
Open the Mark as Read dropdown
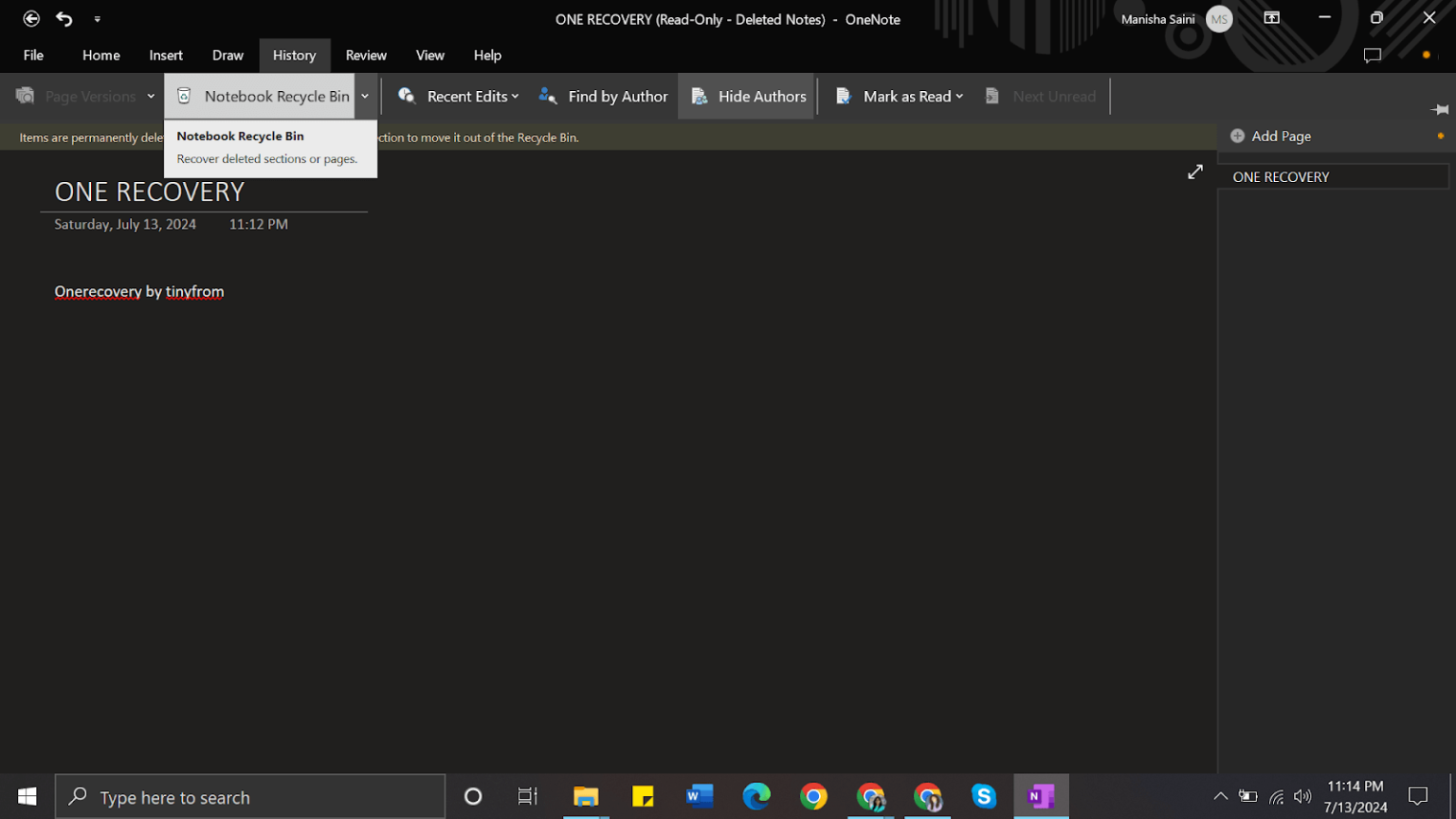tap(960, 96)
